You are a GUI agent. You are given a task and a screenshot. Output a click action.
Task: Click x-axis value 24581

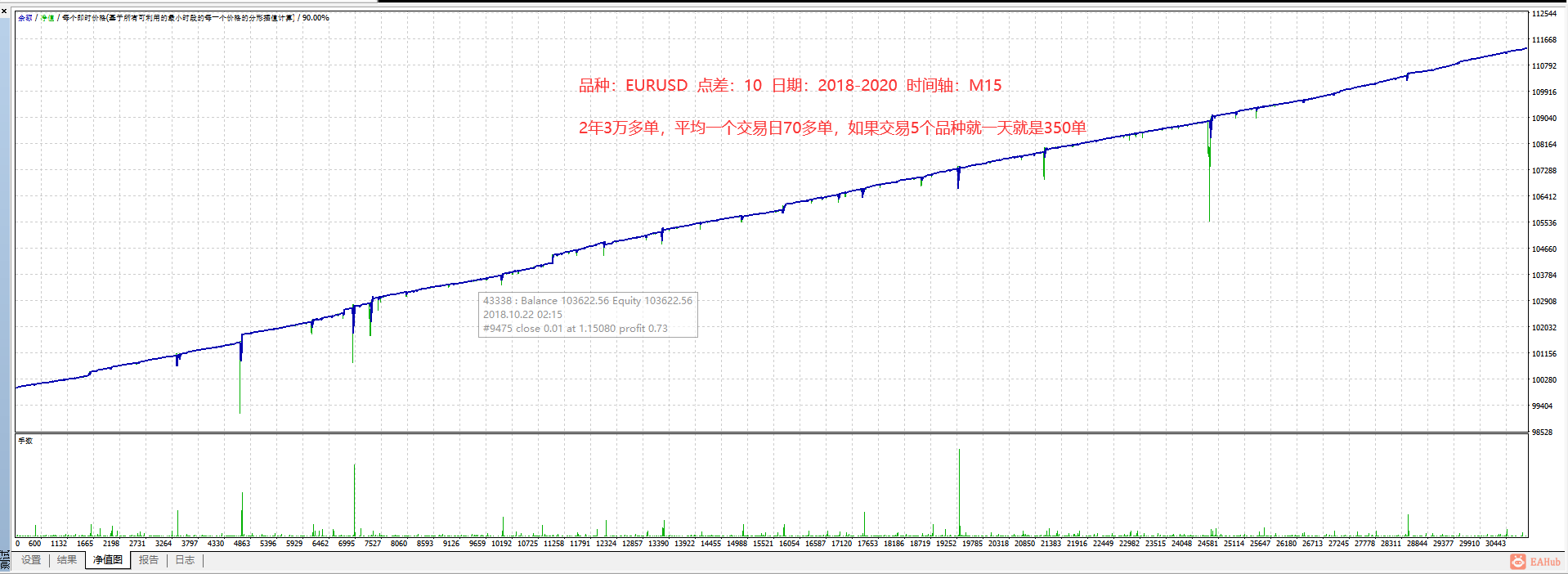(1207, 544)
